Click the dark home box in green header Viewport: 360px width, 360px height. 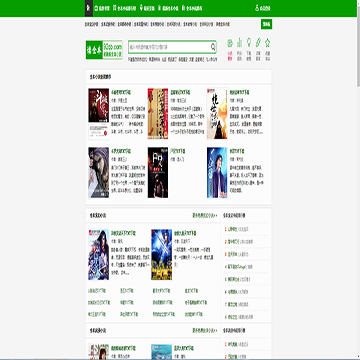click(x=88, y=8)
